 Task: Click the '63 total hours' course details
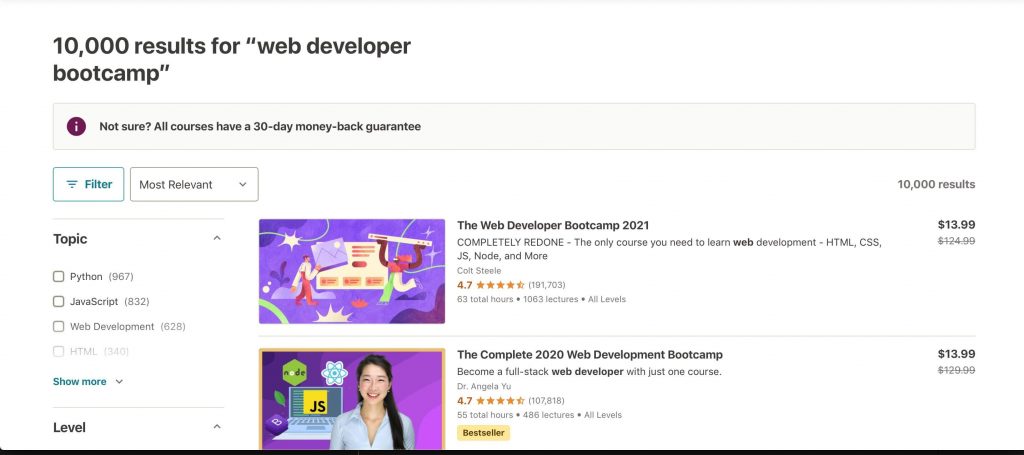pos(541,299)
